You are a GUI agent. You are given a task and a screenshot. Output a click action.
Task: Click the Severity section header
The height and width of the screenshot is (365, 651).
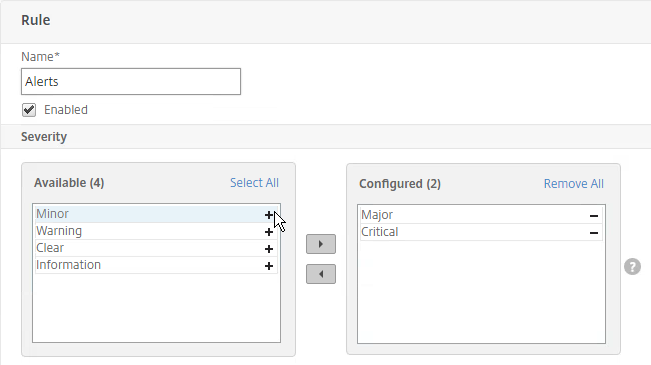coord(44,137)
